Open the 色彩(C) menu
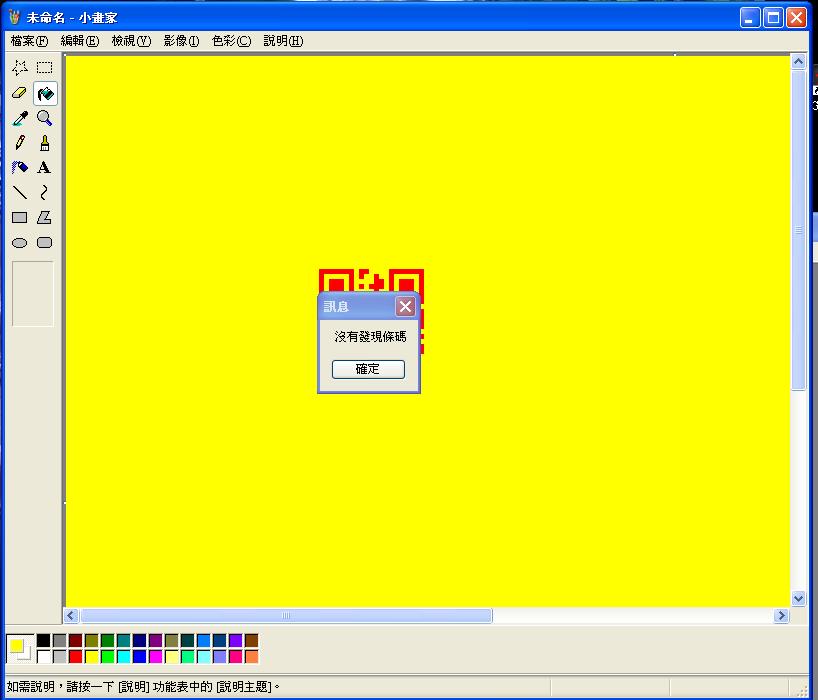Screen dimensions: 818x700 [232, 41]
